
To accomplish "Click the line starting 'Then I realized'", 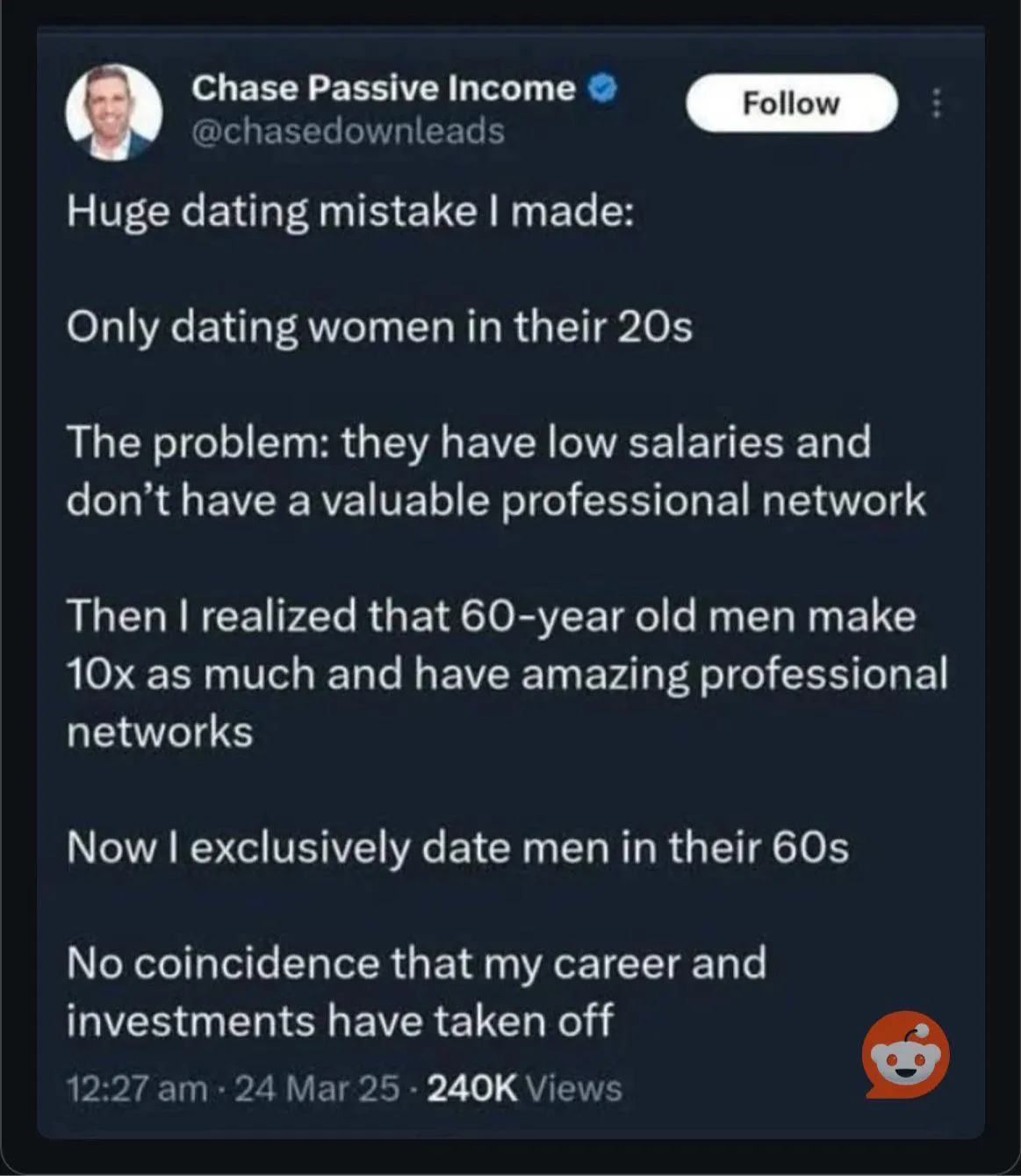I will pos(491,615).
